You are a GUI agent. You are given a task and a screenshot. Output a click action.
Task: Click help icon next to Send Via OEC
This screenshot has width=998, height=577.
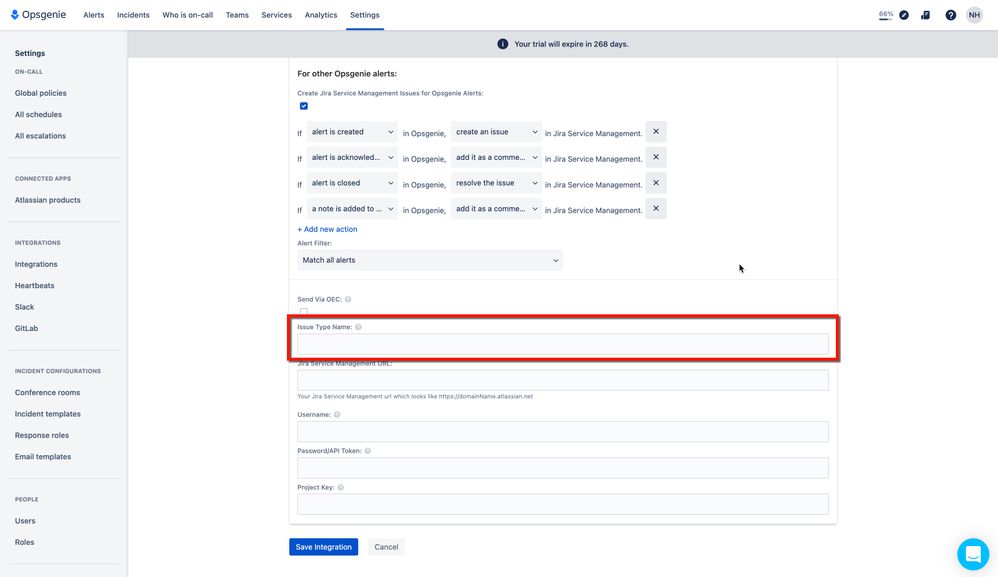[x=348, y=299]
